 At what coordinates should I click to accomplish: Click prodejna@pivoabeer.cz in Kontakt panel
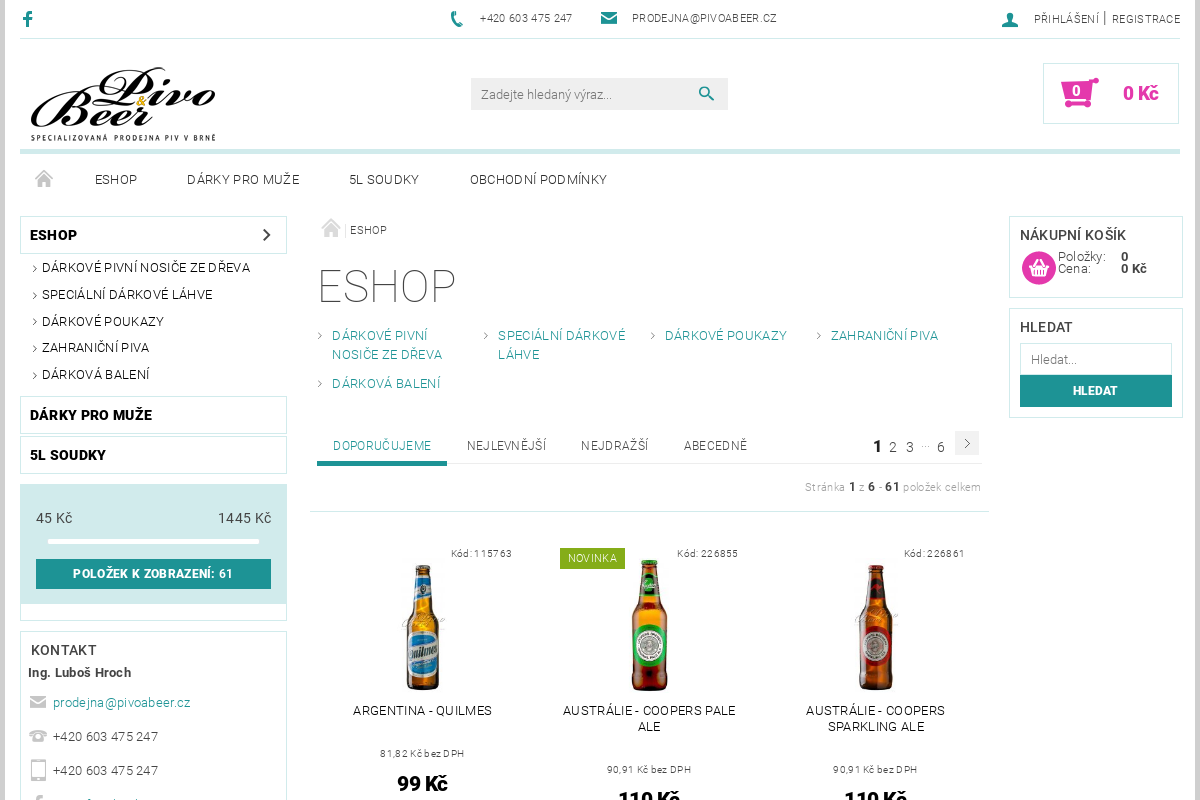[x=122, y=703]
